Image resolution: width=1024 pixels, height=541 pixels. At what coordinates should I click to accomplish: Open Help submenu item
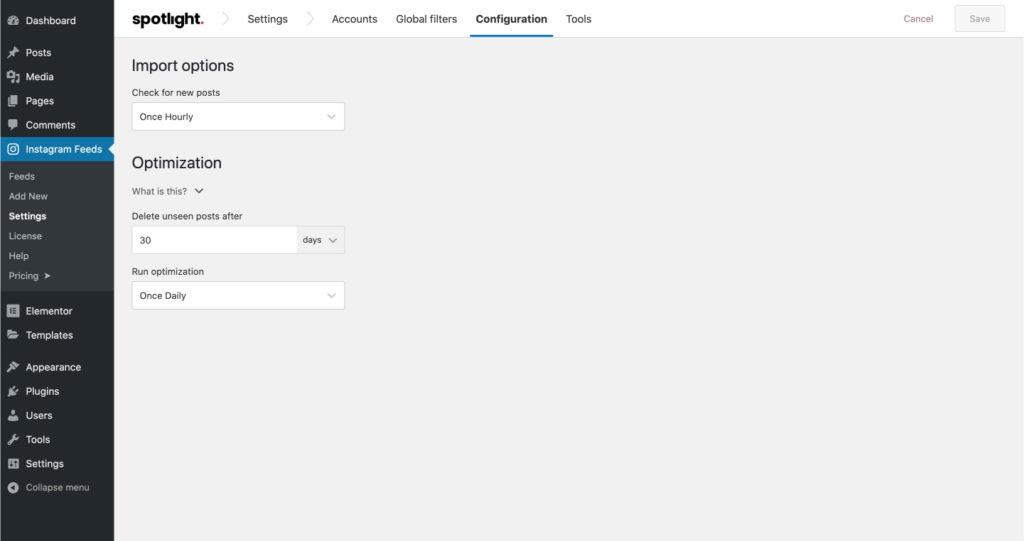(x=19, y=256)
